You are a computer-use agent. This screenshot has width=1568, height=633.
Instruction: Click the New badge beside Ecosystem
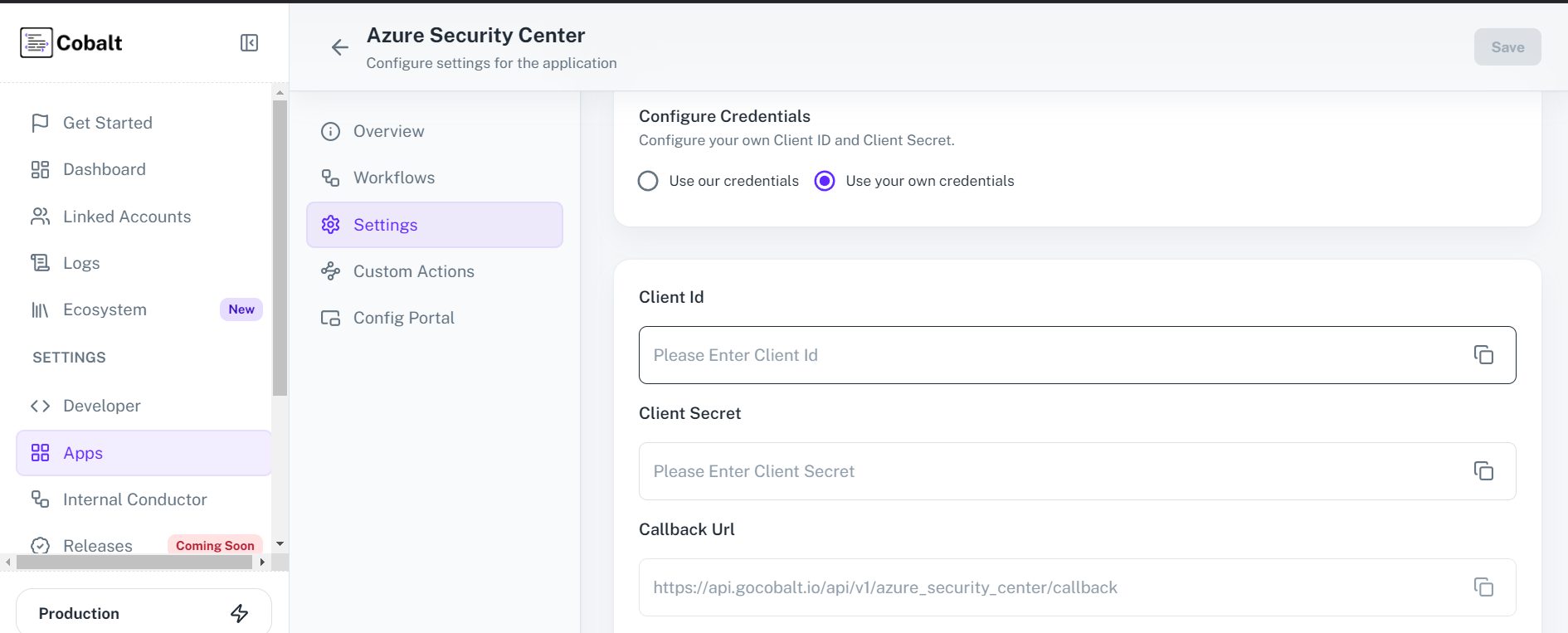point(241,309)
